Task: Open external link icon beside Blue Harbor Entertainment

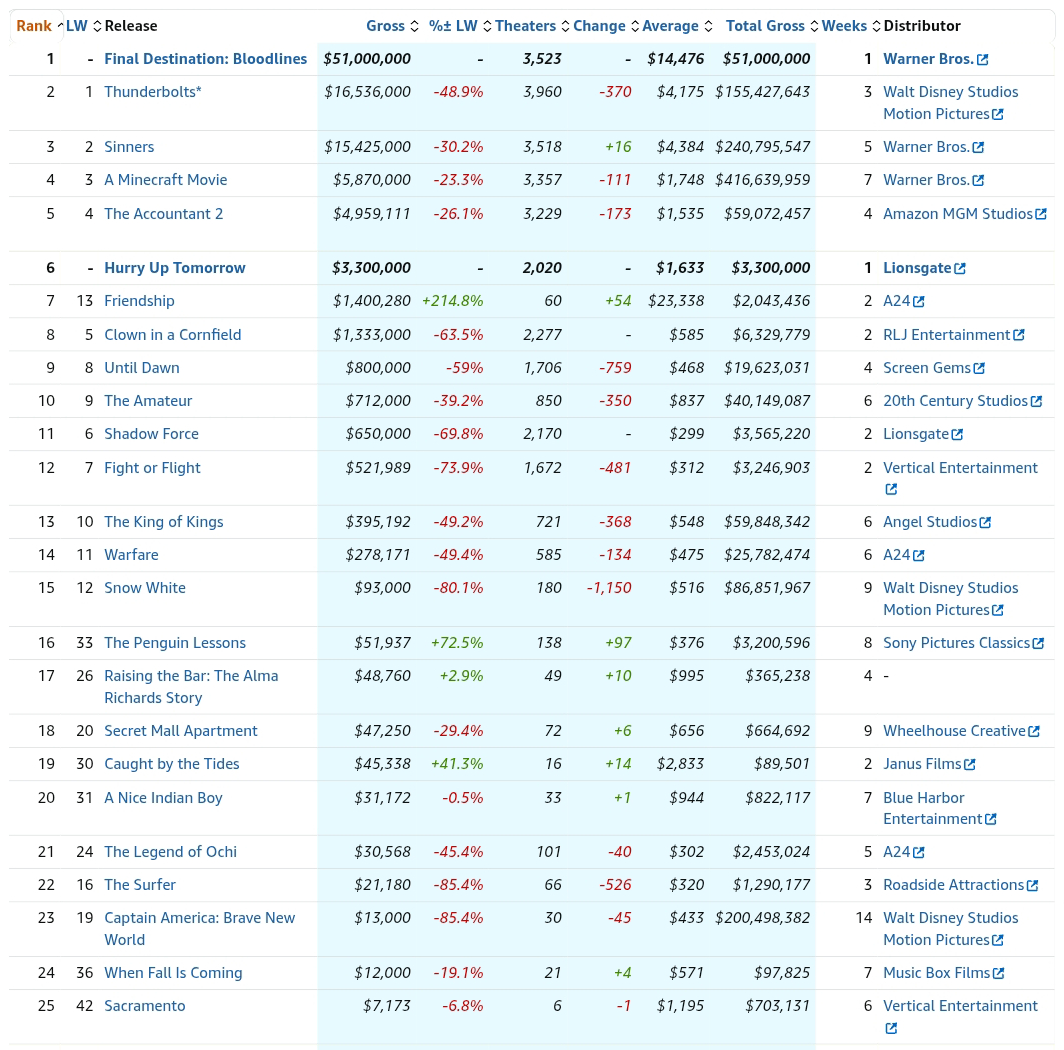Action: [x=991, y=820]
